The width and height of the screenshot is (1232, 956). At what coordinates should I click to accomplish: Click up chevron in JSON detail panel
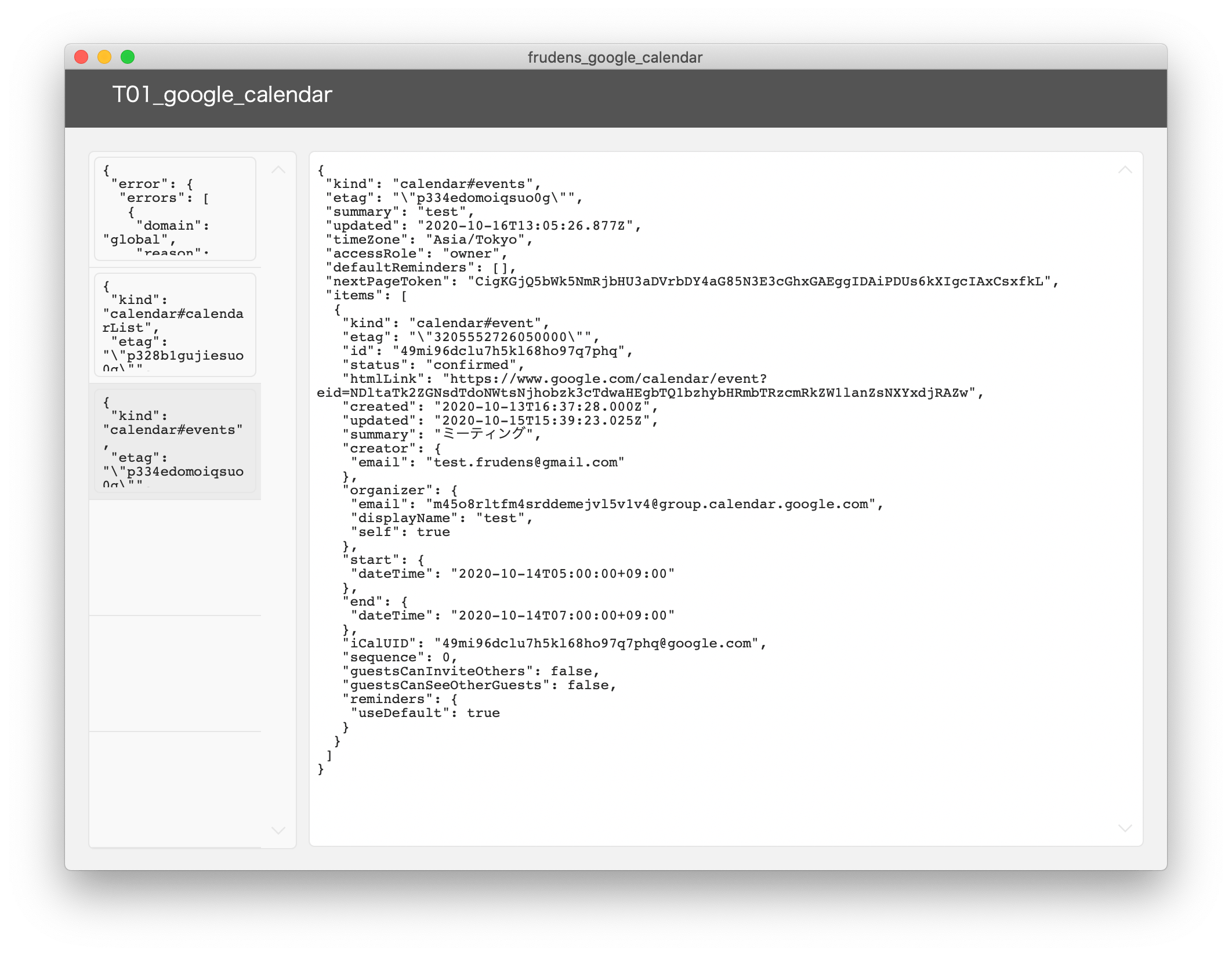(1125, 170)
